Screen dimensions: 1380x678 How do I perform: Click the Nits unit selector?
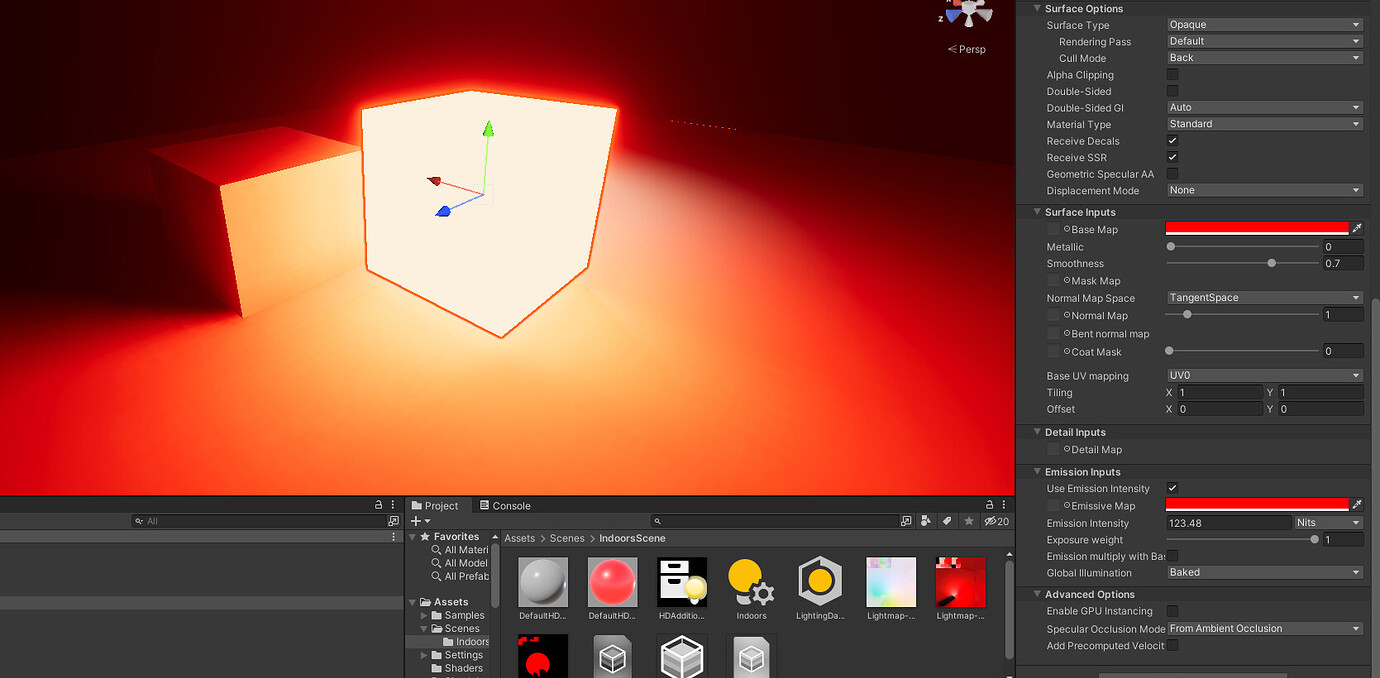pos(1328,522)
